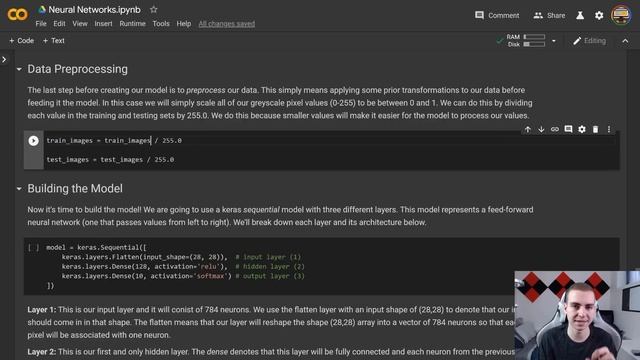Open the Help menu
This screenshot has height=360, width=640.
pyautogui.click(x=184, y=24)
